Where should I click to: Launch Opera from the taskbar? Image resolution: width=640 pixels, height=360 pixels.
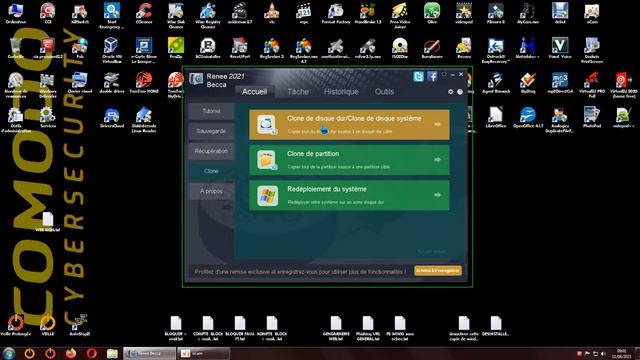tap(91, 353)
